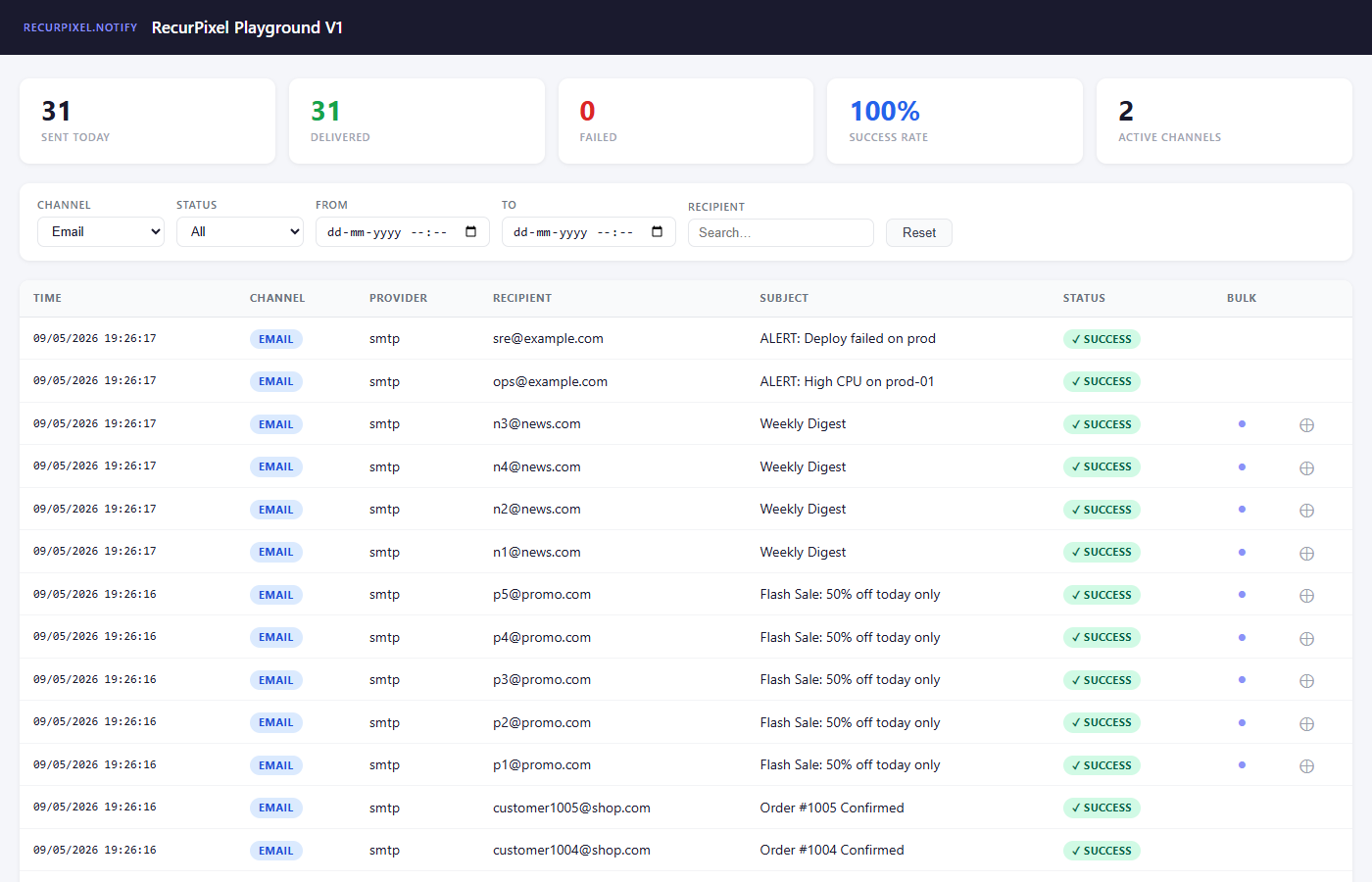Click subject 'Order #1004 Confirmed'
Viewport: 1372px width, 882px height.
click(x=832, y=851)
